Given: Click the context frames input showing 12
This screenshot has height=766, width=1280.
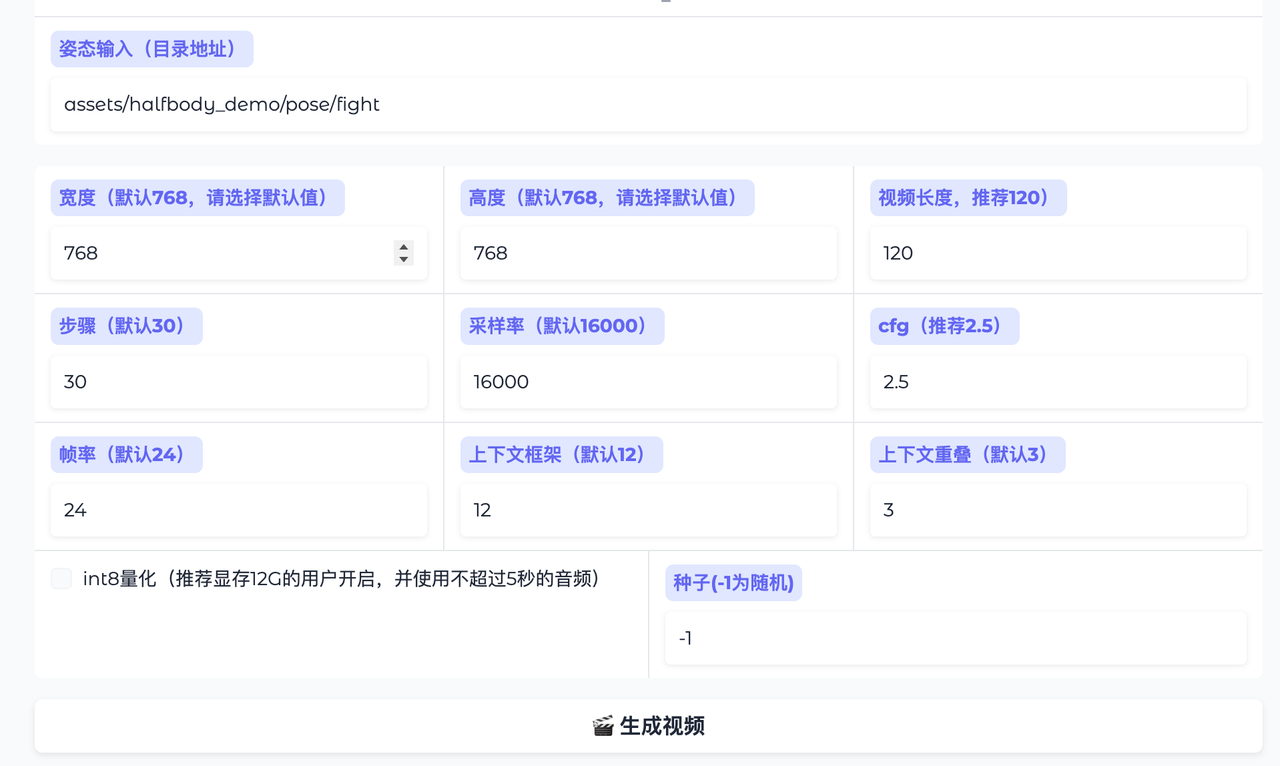Looking at the screenshot, I should coord(648,510).
